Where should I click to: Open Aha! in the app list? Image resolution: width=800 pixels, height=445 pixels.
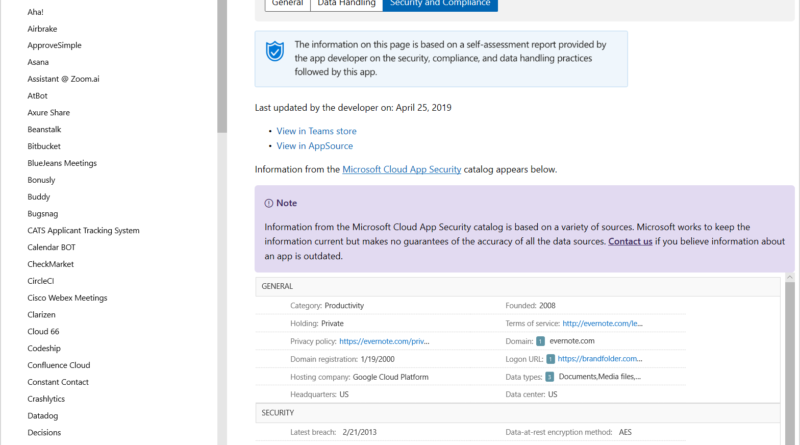click(35, 12)
